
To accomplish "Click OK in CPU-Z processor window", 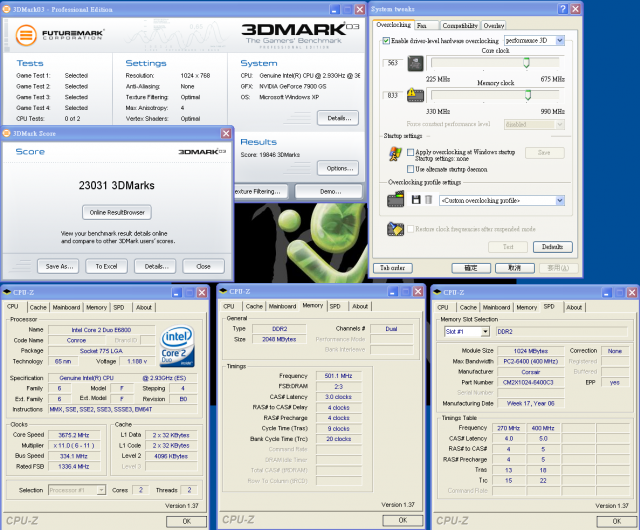I will click(x=186, y=521).
